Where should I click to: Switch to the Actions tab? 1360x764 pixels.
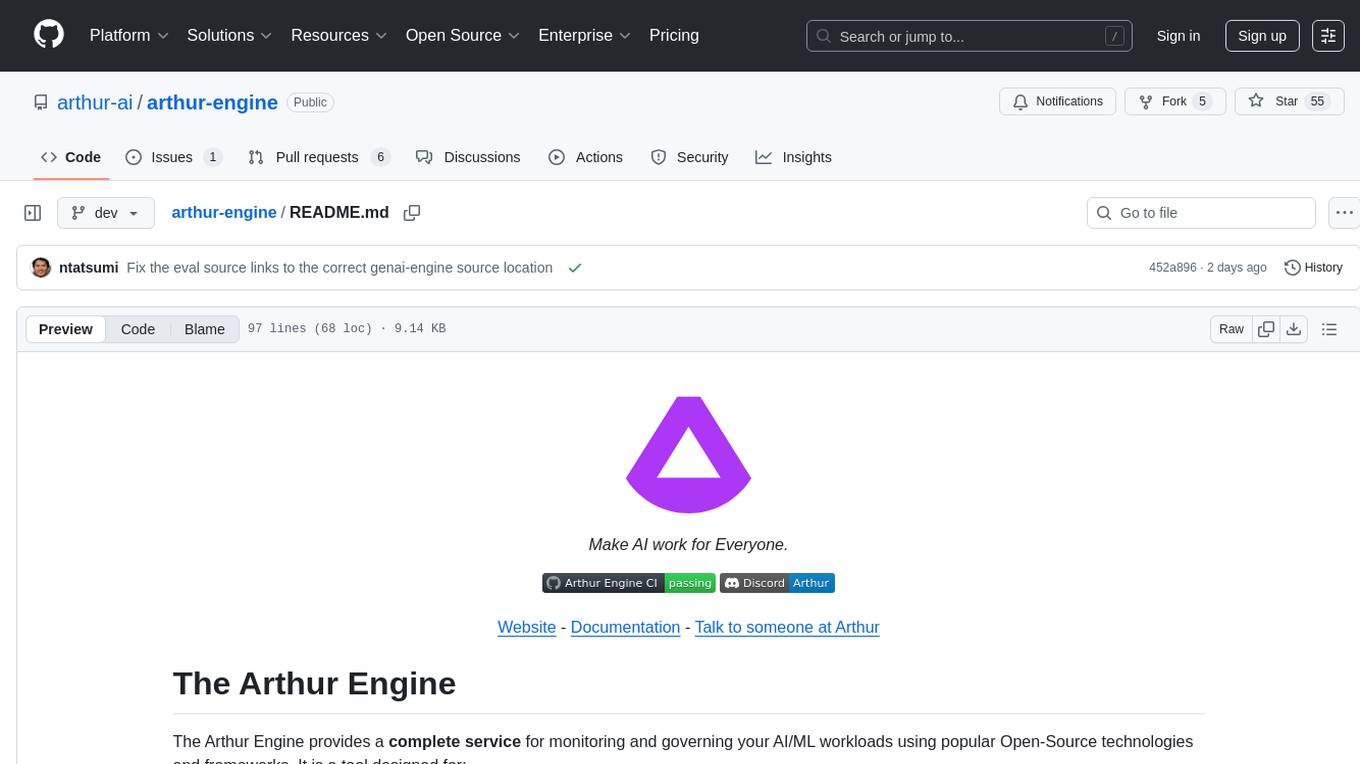pyautogui.click(x=586, y=157)
